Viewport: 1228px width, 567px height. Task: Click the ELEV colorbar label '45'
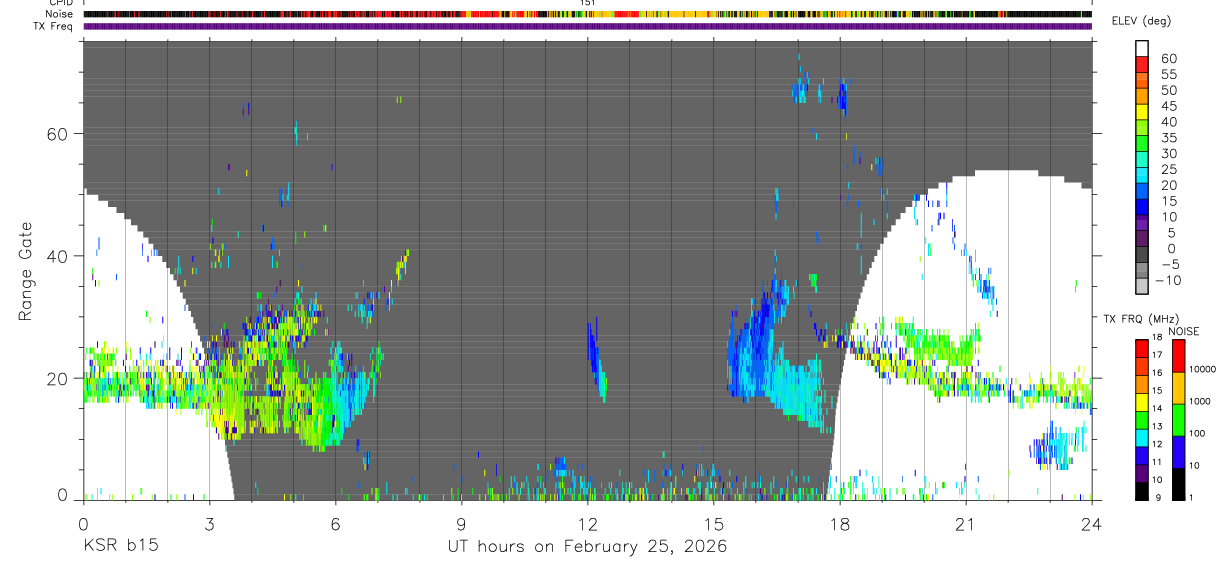(1167, 106)
